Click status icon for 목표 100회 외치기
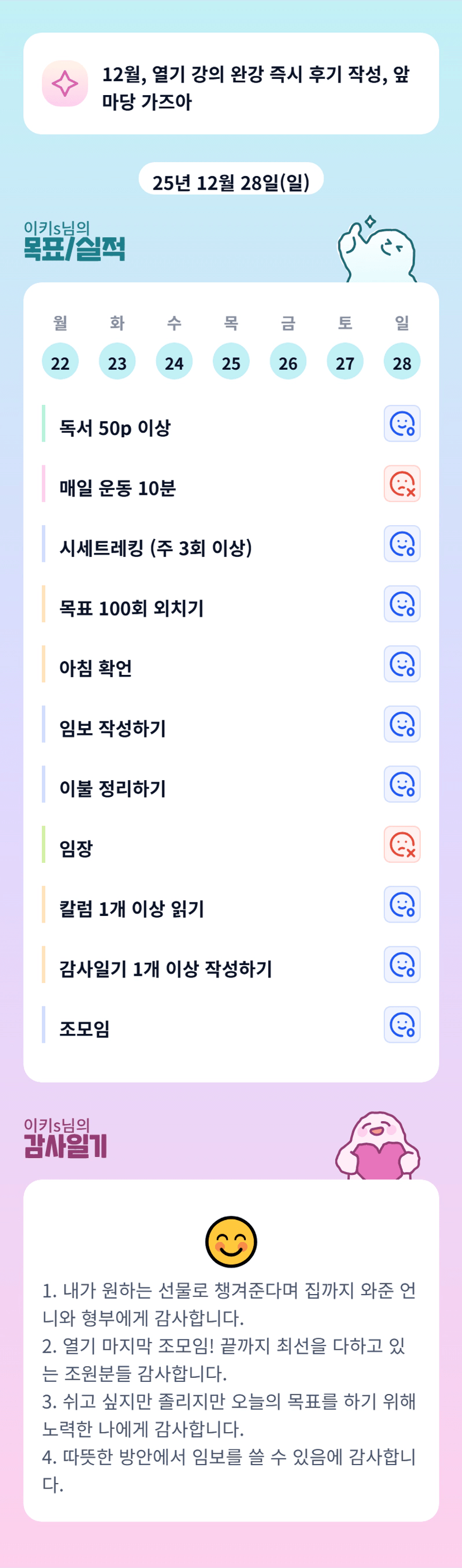The width and height of the screenshot is (462, 1568). (x=402, y=604)
